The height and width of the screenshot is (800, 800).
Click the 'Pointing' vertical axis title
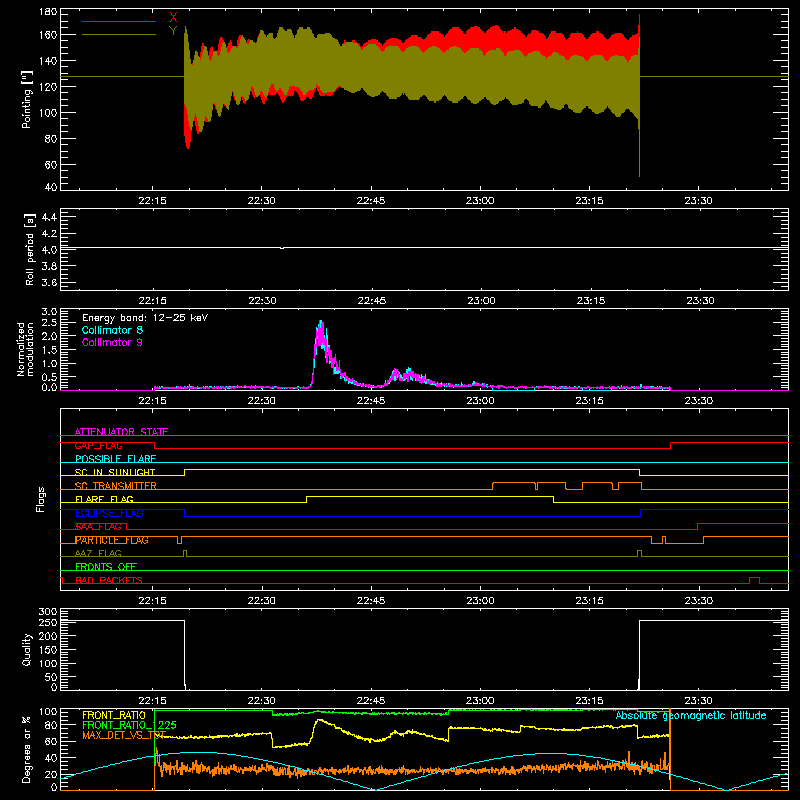pos(27,99)
